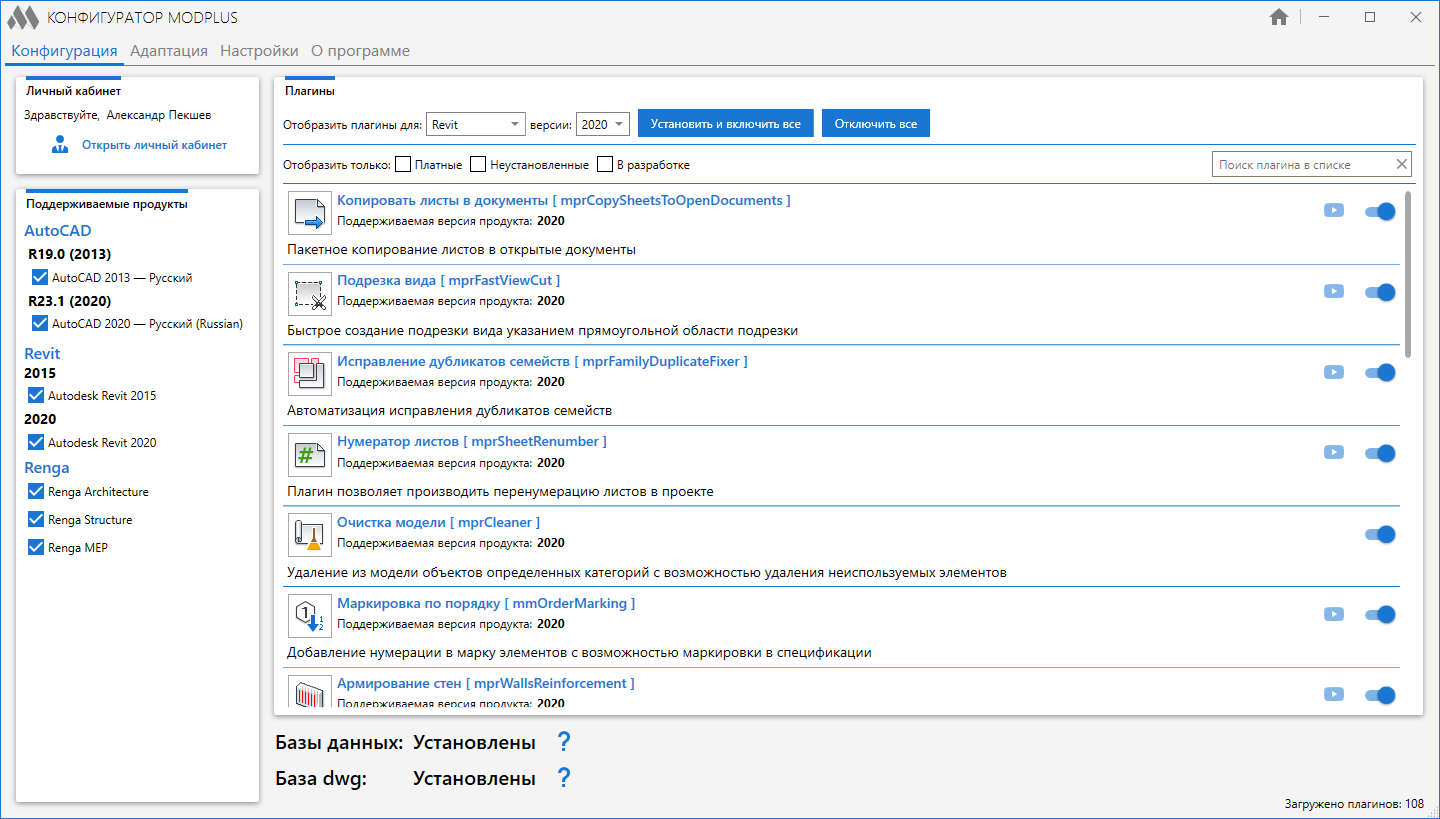The height and width of the screenshot is (819, 1440).
Task: Disable the mprFamilyDuplicateFixer plugin switch
Action: pyautogui.click(x=1380, y=372)
